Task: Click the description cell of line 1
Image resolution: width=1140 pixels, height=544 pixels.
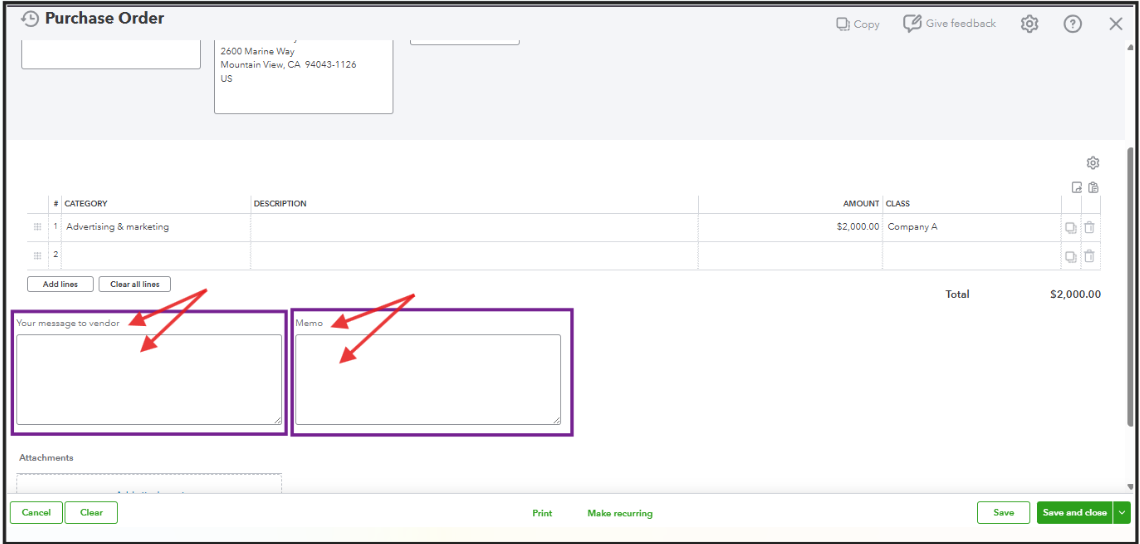Action: coord(475,227)
